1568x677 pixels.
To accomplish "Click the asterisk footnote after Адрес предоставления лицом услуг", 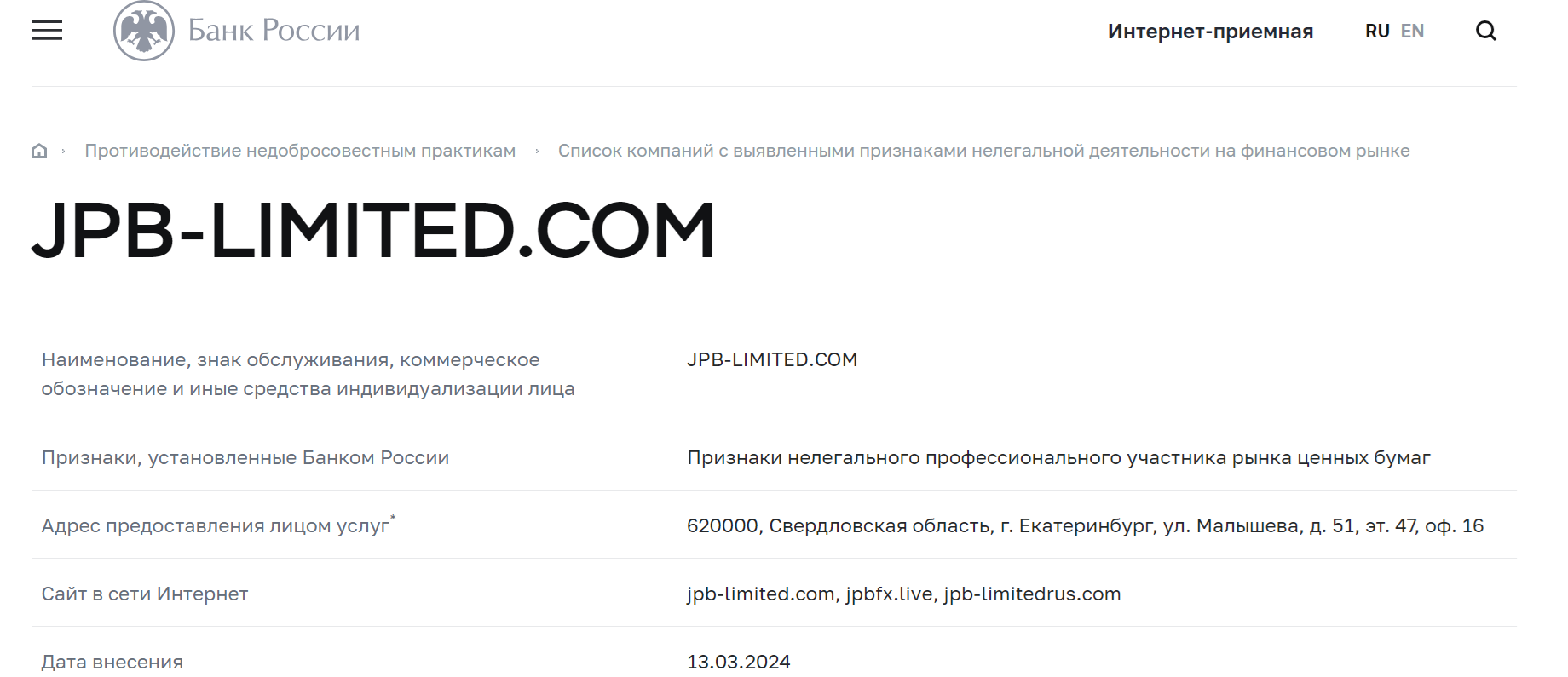I will [x=393, y=517].
